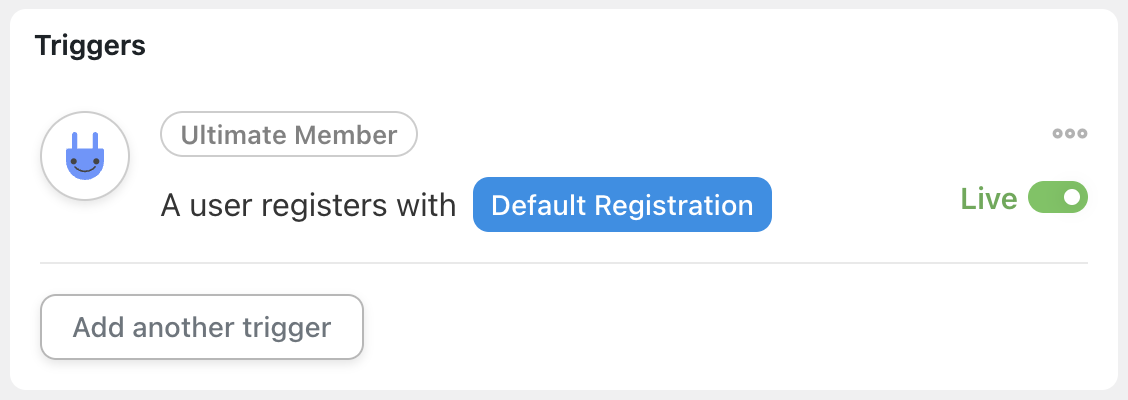Click the blue plug integration icon
The height and width of the screenshot is (400, 1128).
[x=85, y=156]
